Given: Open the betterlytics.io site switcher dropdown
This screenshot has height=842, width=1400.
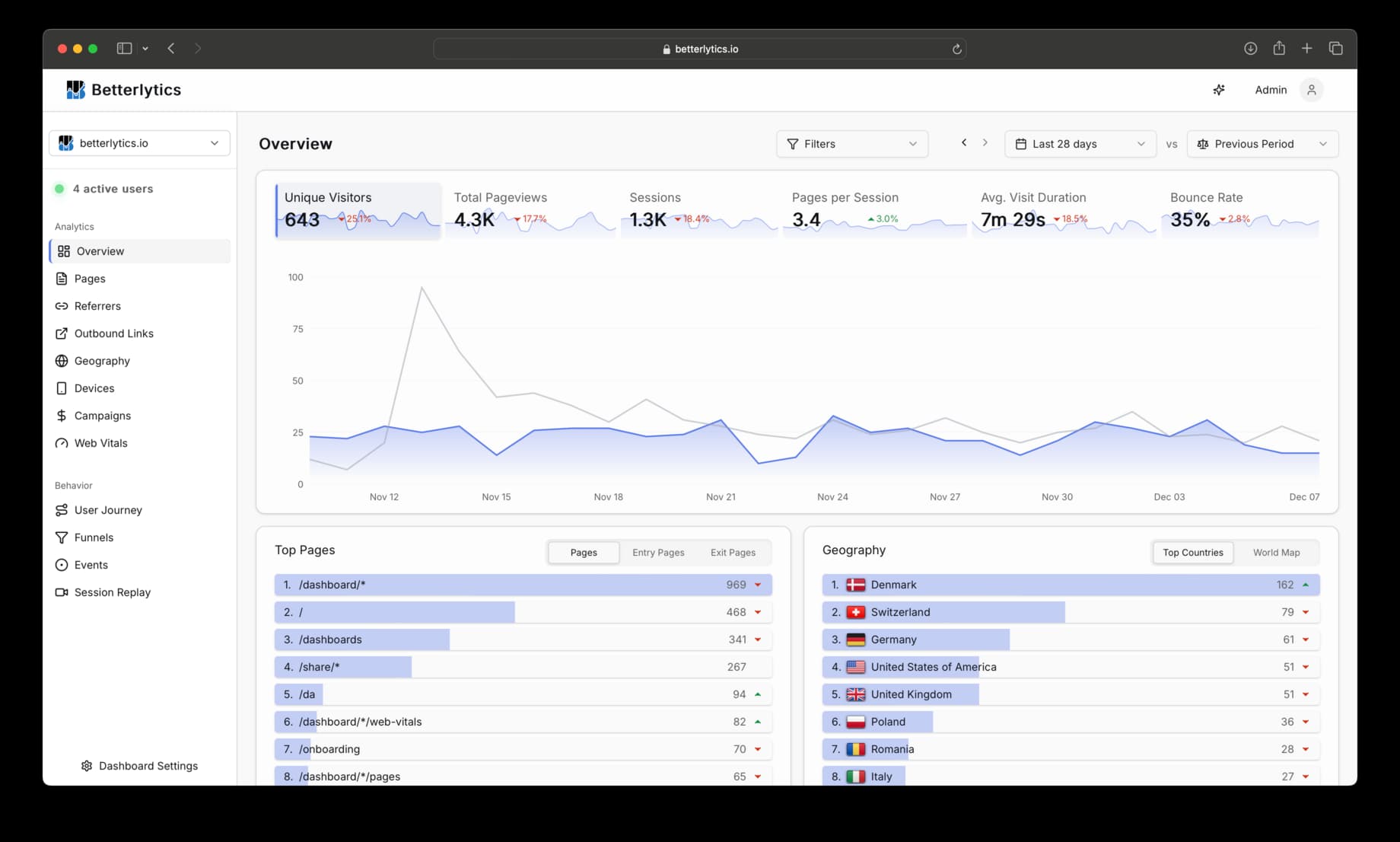Looking at the screenshot, I should point(138,142).
